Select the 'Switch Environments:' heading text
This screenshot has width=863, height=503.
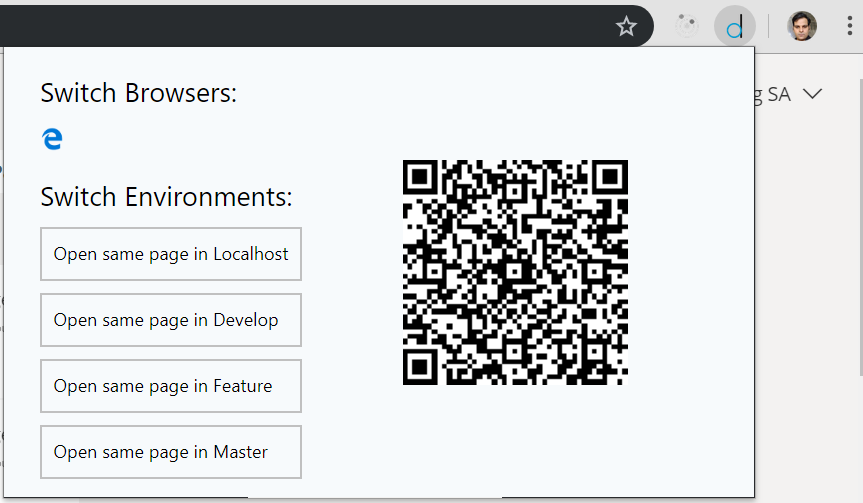166,197
